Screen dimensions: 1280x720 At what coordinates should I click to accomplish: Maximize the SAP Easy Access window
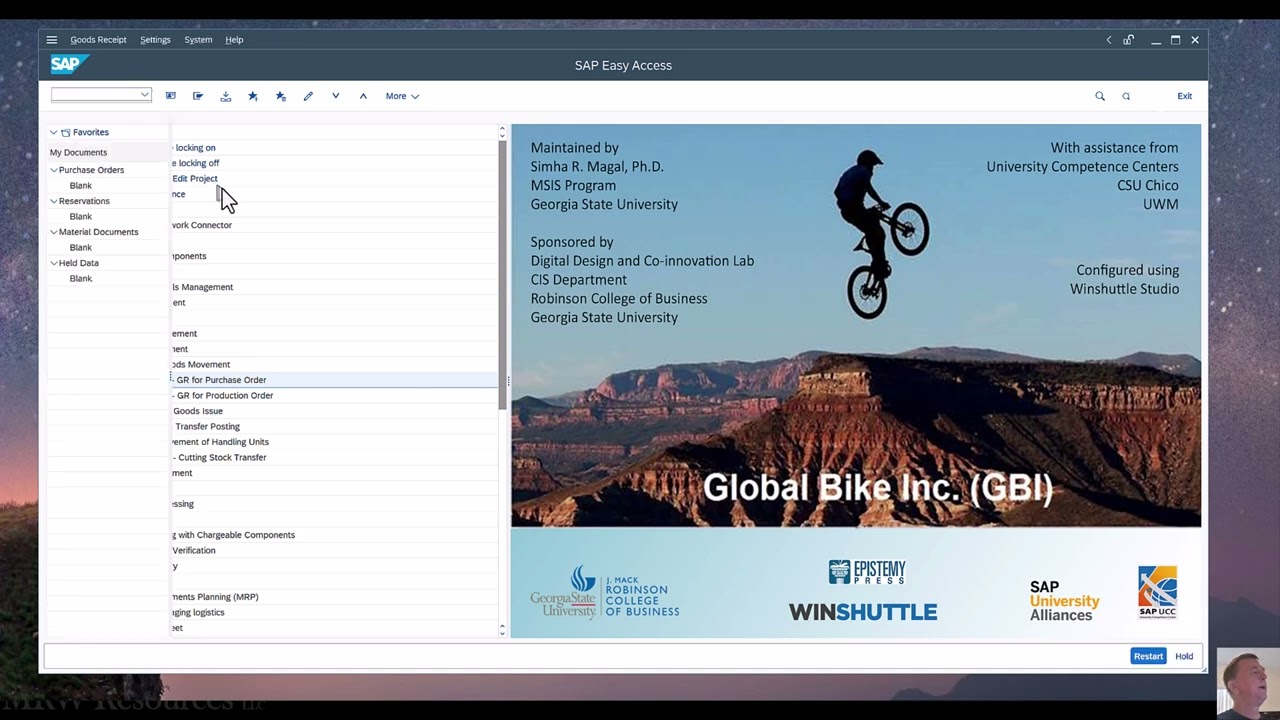tap(1176, 40)
